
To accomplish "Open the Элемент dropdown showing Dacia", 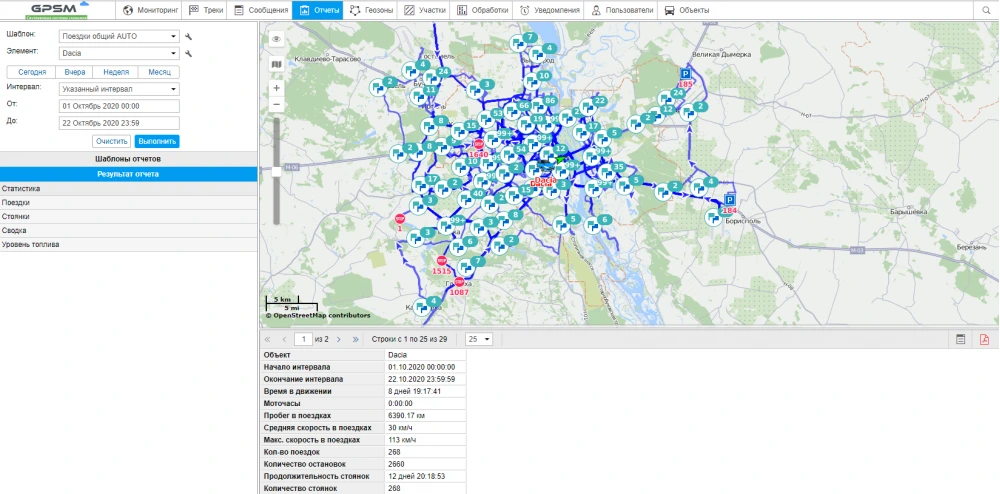I will tap(119, 54).
